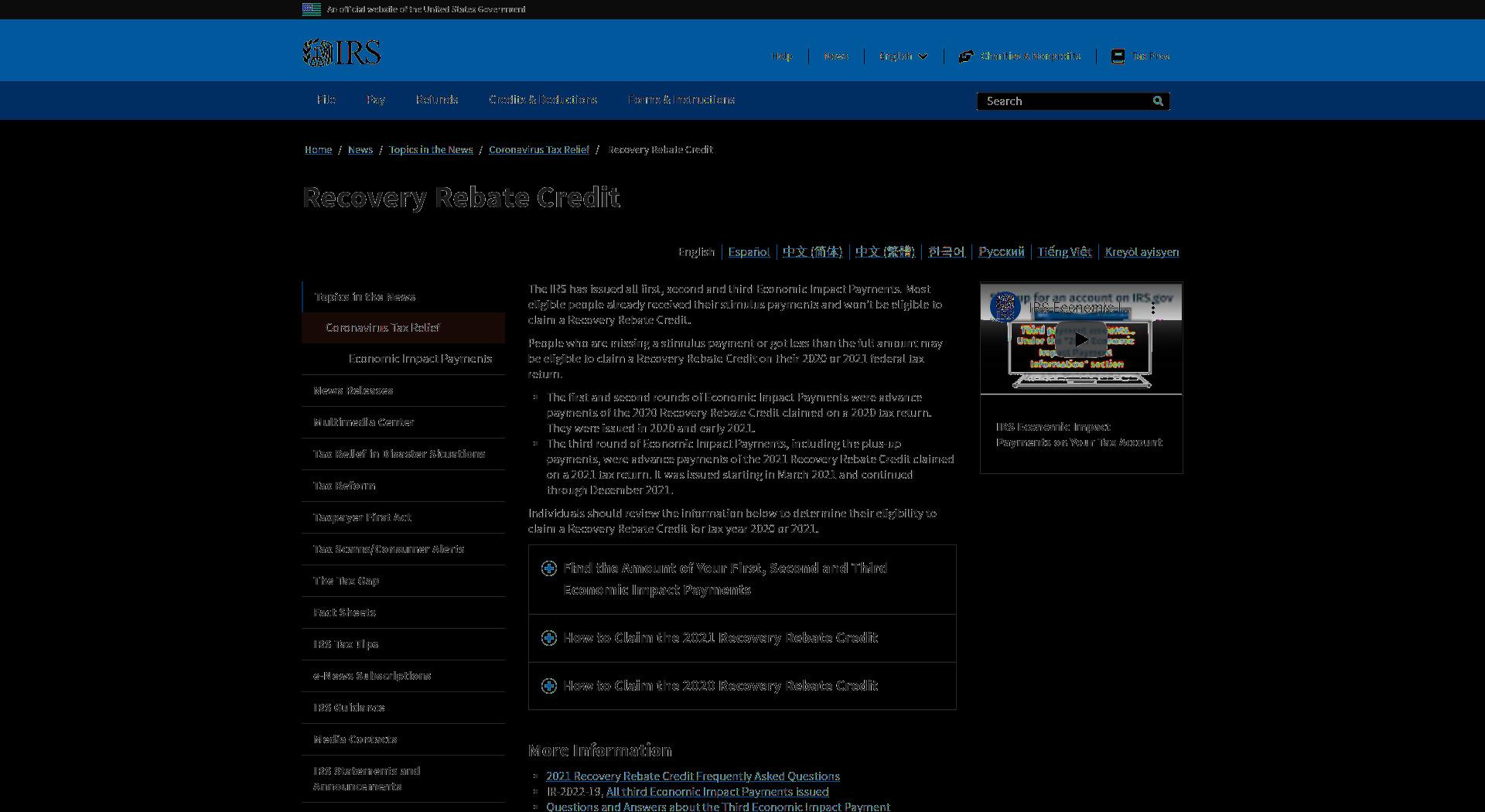This screenshot has height=812, width=1485.
Task: Open Questions and Answers about Third Economic Impact Payment
Action: pyautogui.click(x=718, y=807)
